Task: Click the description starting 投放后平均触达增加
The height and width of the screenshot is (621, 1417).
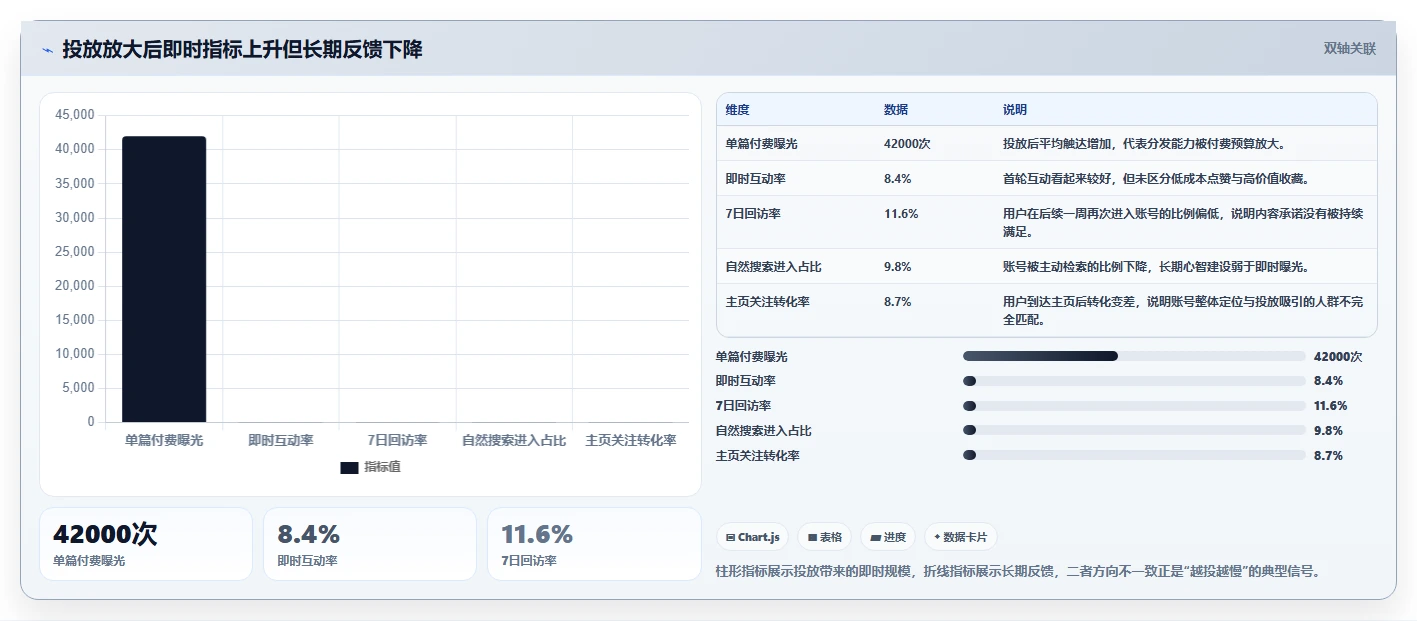Action: (x=1144, y=144)
